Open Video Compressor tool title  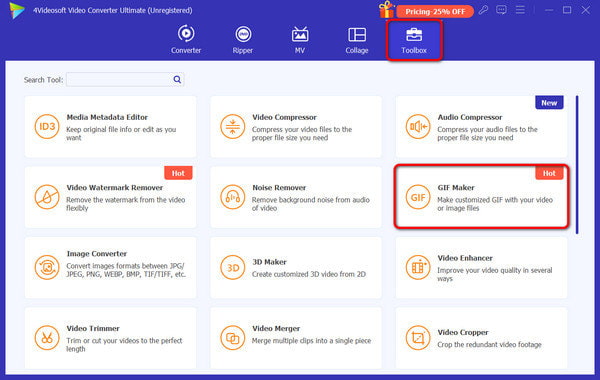pos(284,117)
